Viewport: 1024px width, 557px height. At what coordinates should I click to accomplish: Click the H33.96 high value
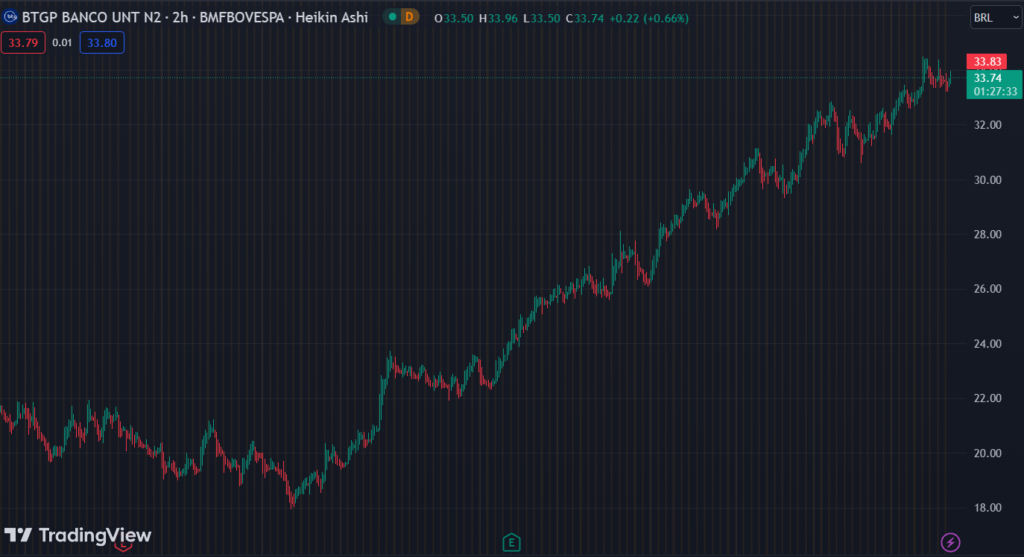(498, 18)
